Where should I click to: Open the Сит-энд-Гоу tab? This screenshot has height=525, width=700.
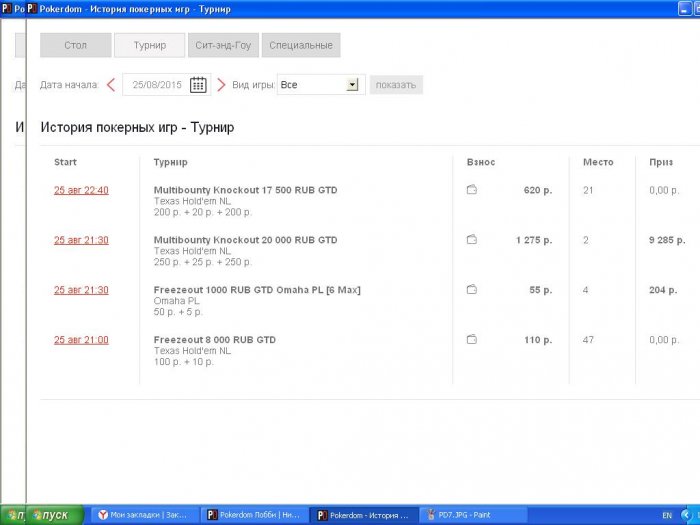(x=223, y=45)
